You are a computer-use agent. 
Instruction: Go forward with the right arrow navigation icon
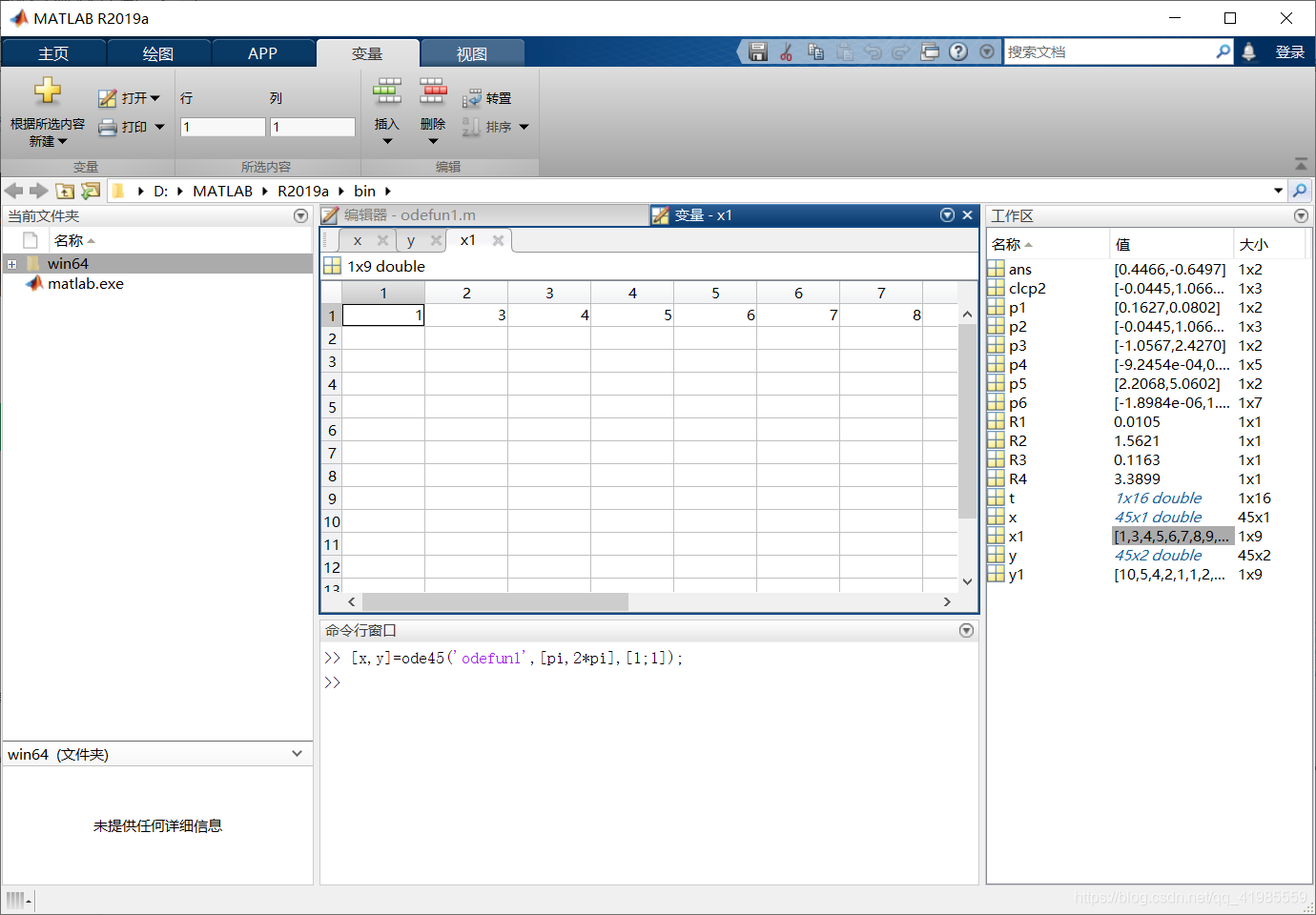click(x=39, y=191)
